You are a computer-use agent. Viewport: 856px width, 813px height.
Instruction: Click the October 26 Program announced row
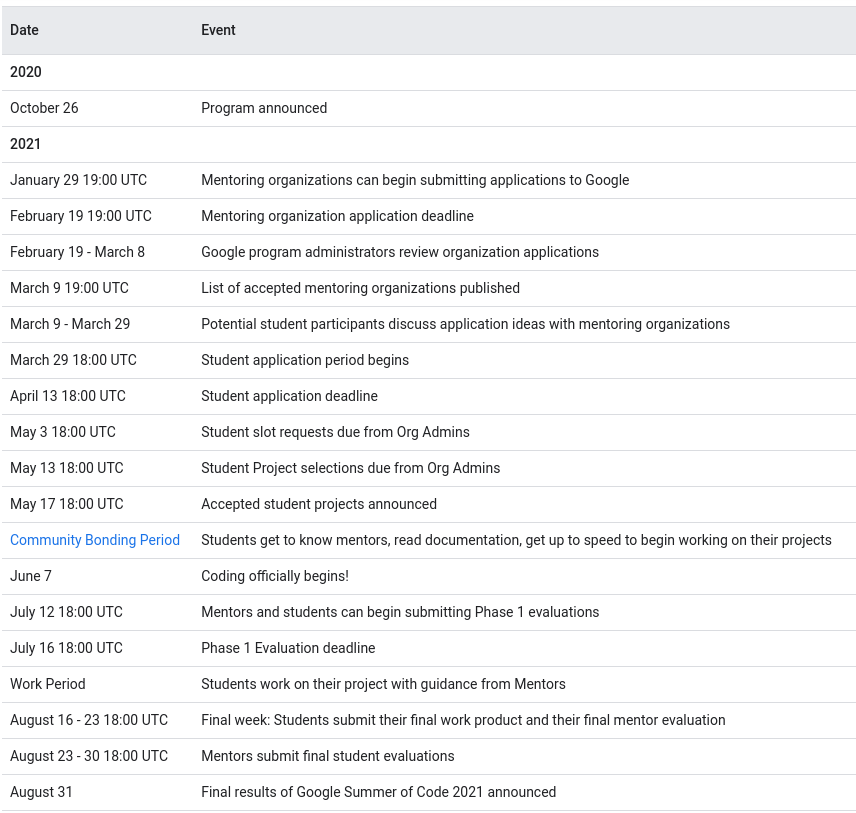tap(264, 108)
